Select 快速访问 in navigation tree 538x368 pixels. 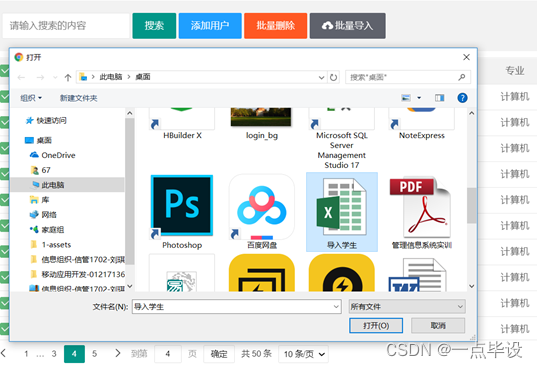pos(46,120)
